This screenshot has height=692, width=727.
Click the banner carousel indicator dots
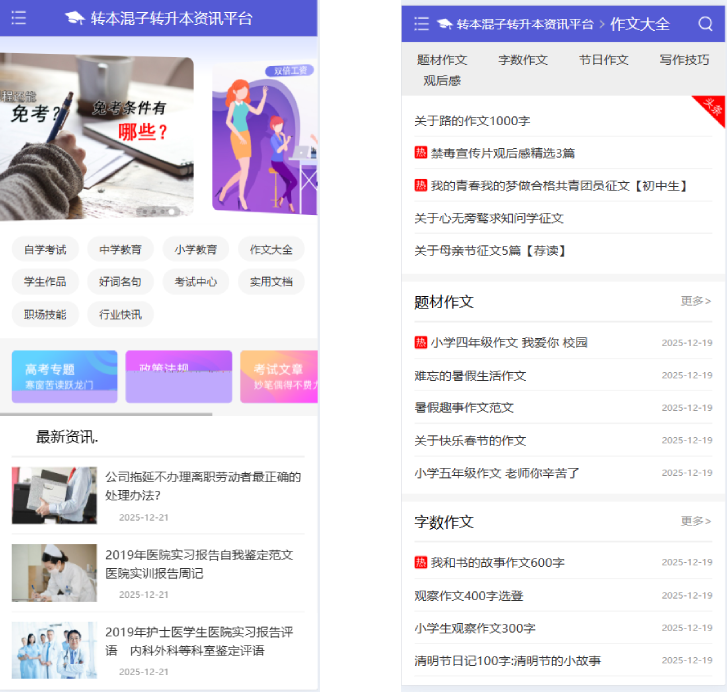pyautogui.click(x=160, y=212)
